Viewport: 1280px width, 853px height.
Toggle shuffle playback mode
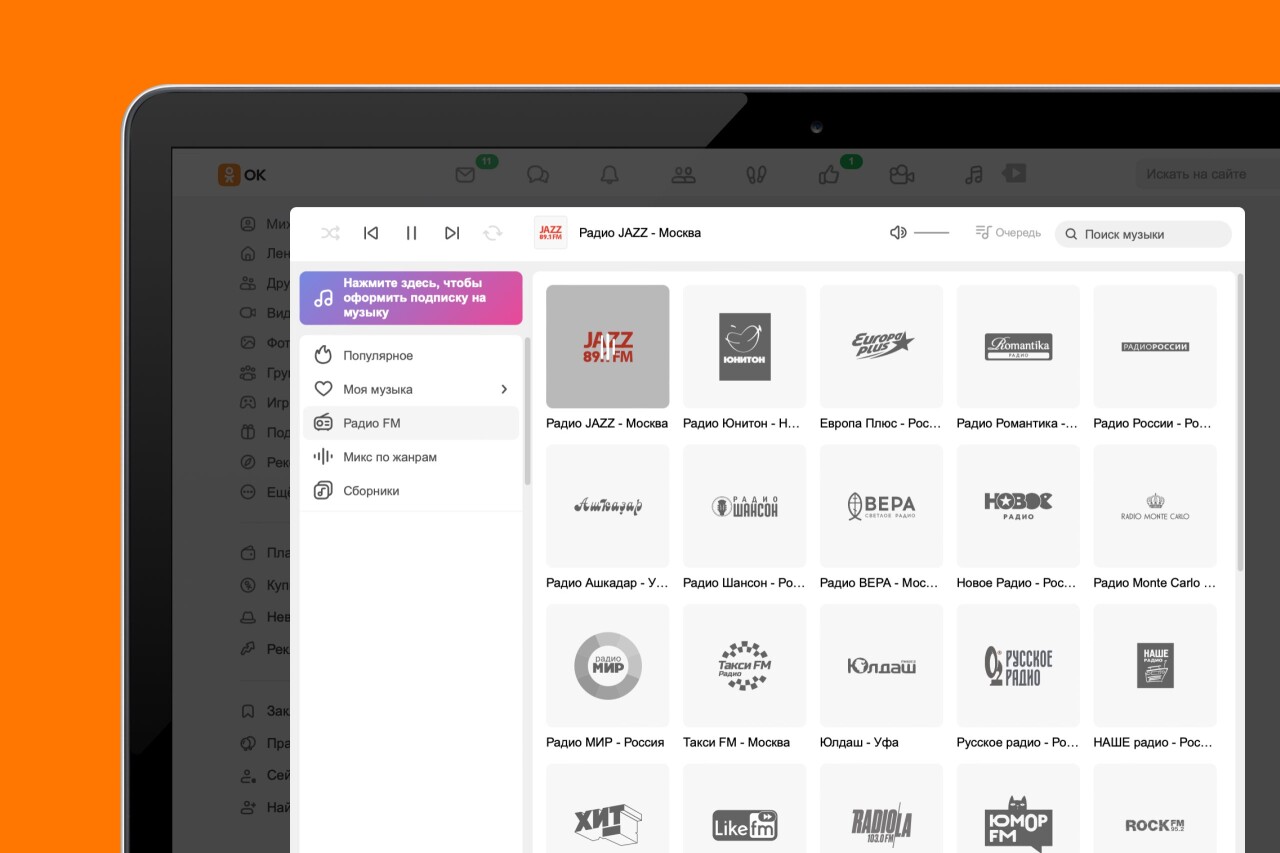pos(330,233)
